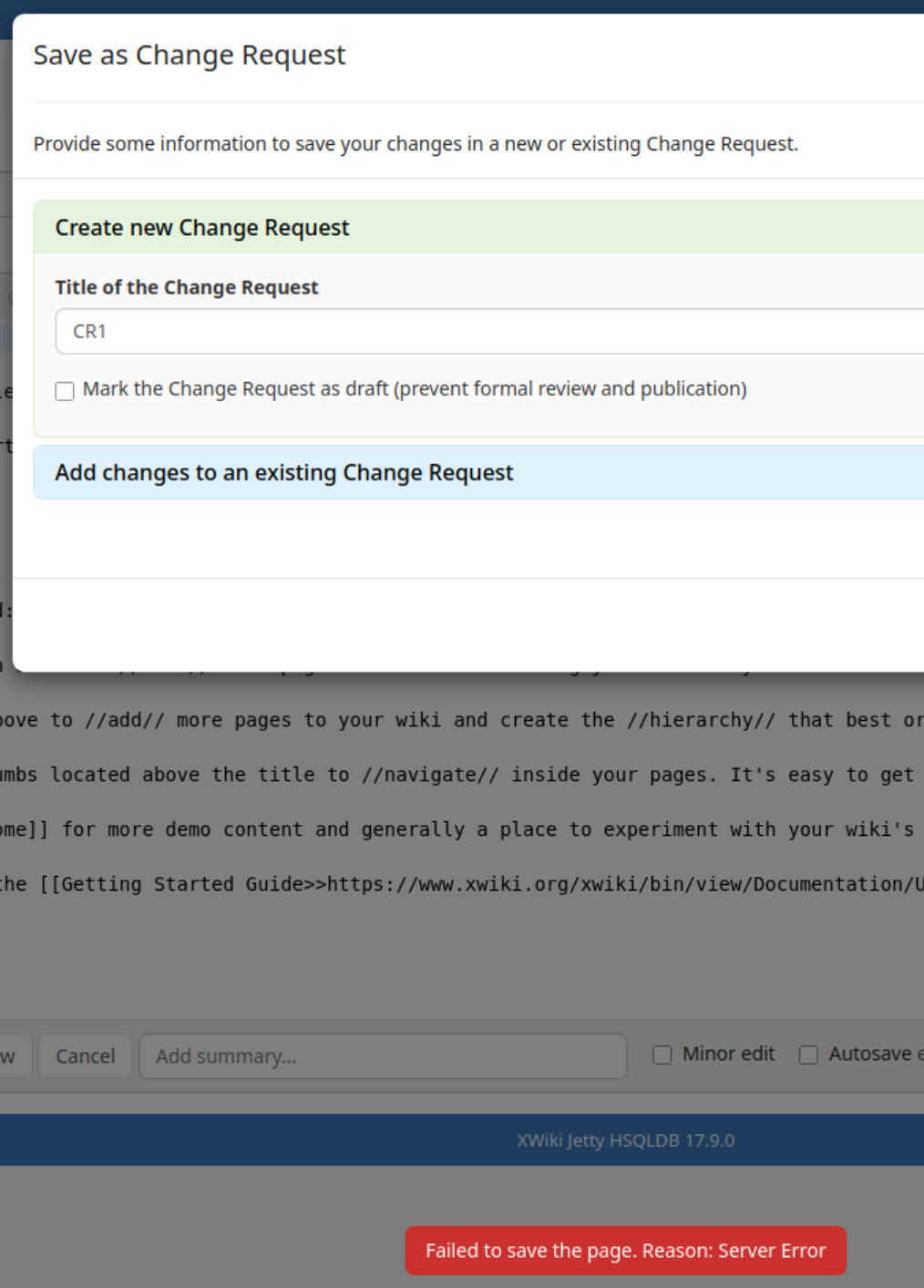
Task: Click the Save as Change Request dialog heading
Action: pyautogui.click(x=190, y=56)
